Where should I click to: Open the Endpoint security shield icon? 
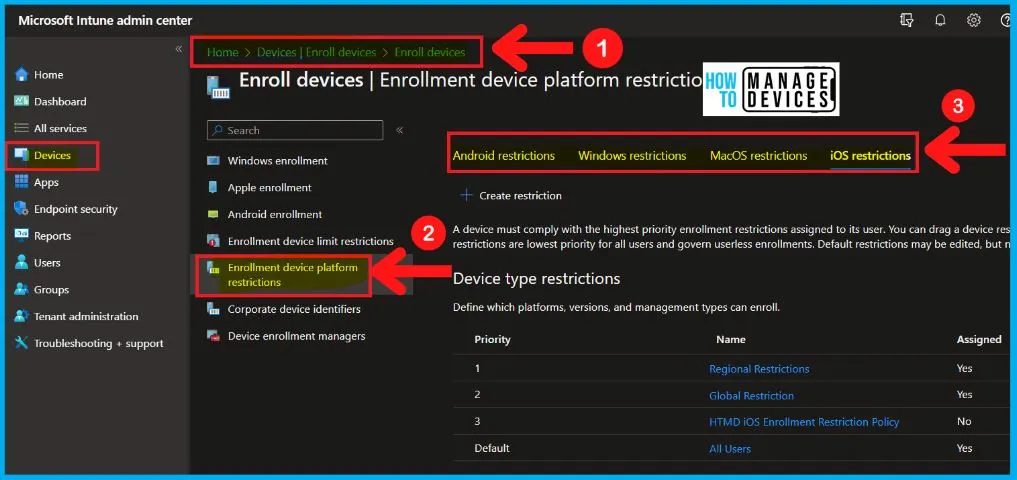click(x=22, y=209)
